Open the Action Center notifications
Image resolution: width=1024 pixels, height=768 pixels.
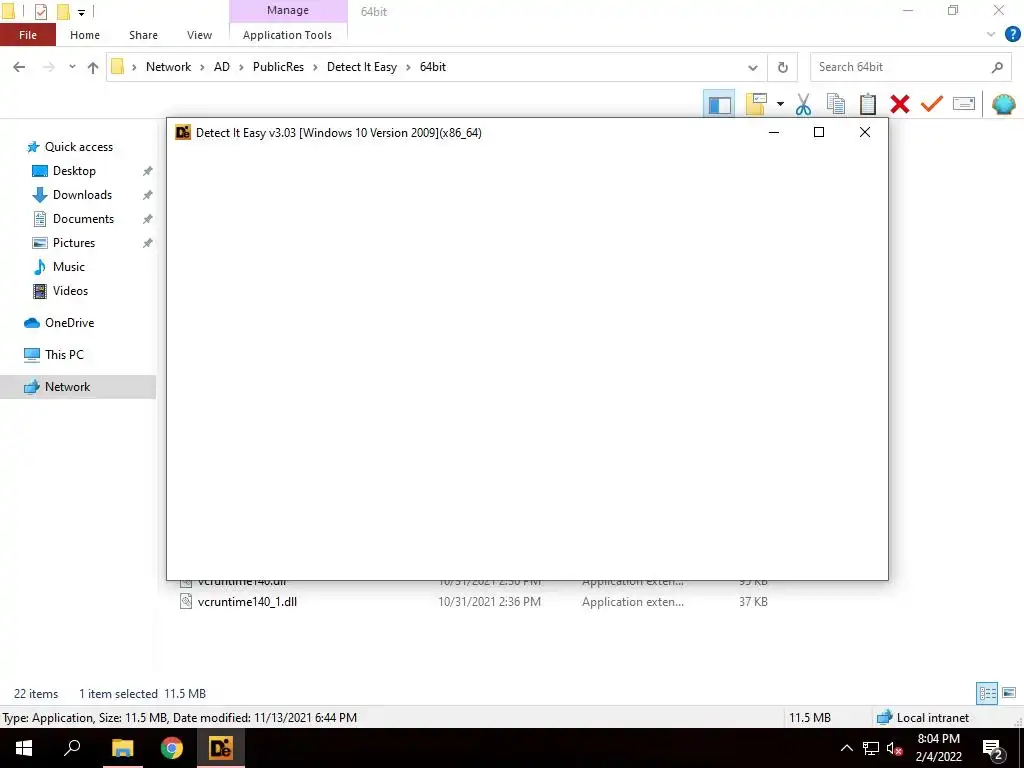point(993,748)
